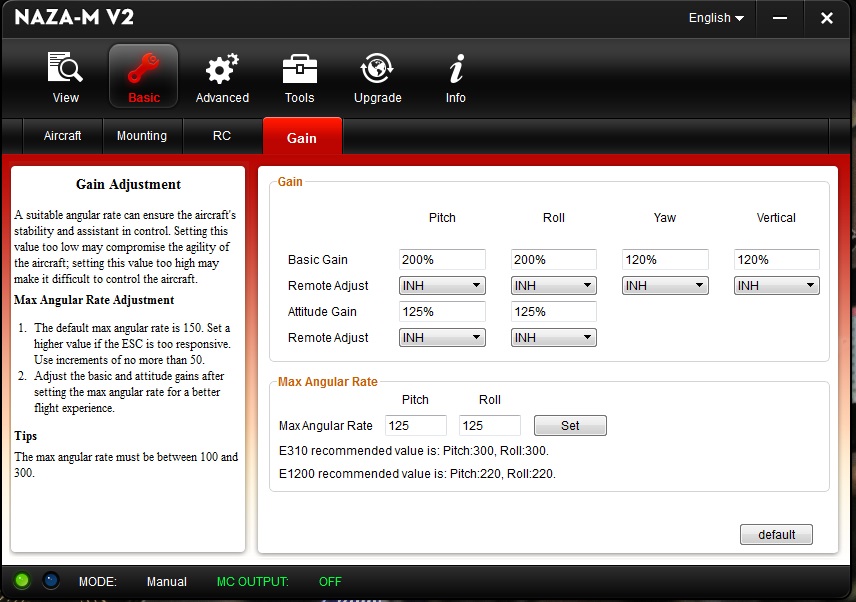
Task: Click MC OUTPUT label in status bar
Action: [x=253, y=582]
